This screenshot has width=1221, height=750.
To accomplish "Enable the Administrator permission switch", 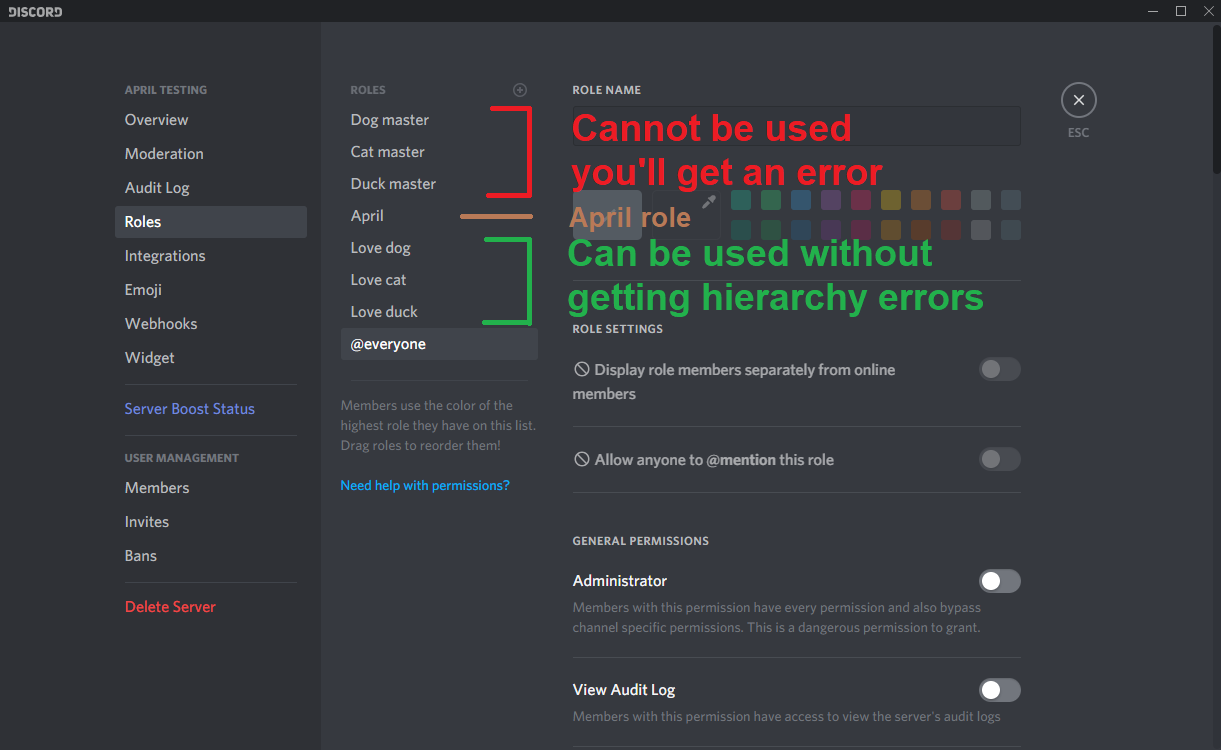I will coord(1000,581).
